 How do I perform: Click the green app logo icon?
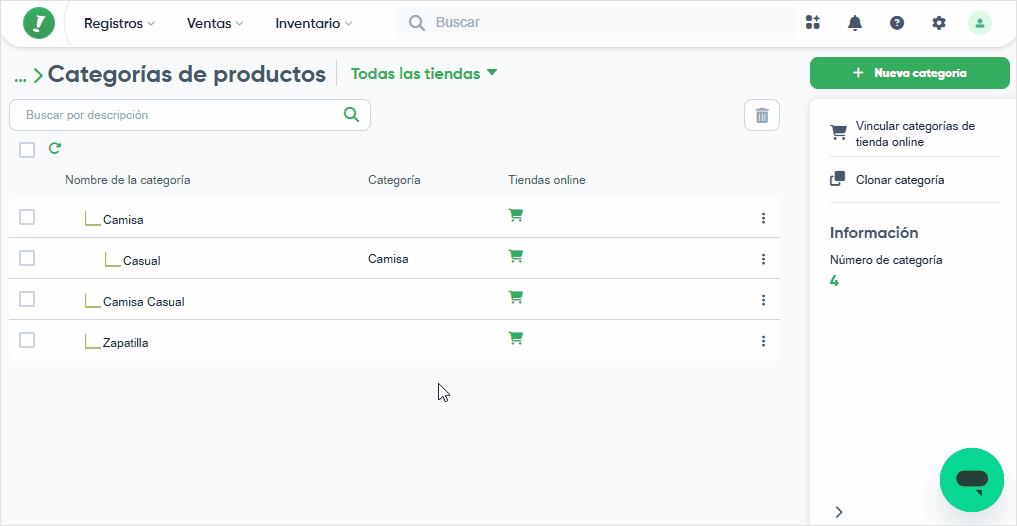39,23
